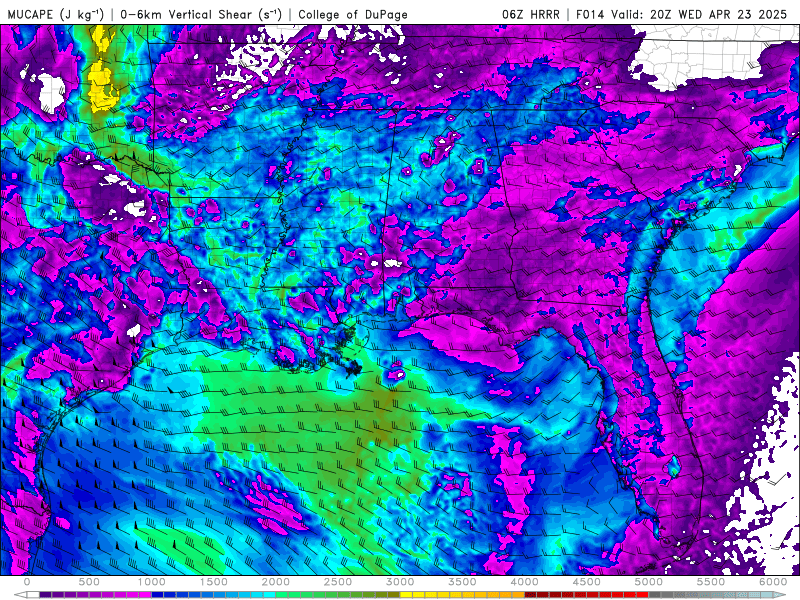Screen dimensions: 800x600
Task: Click the first dark blue swatch below 1000
Action: tap(158, 594)
